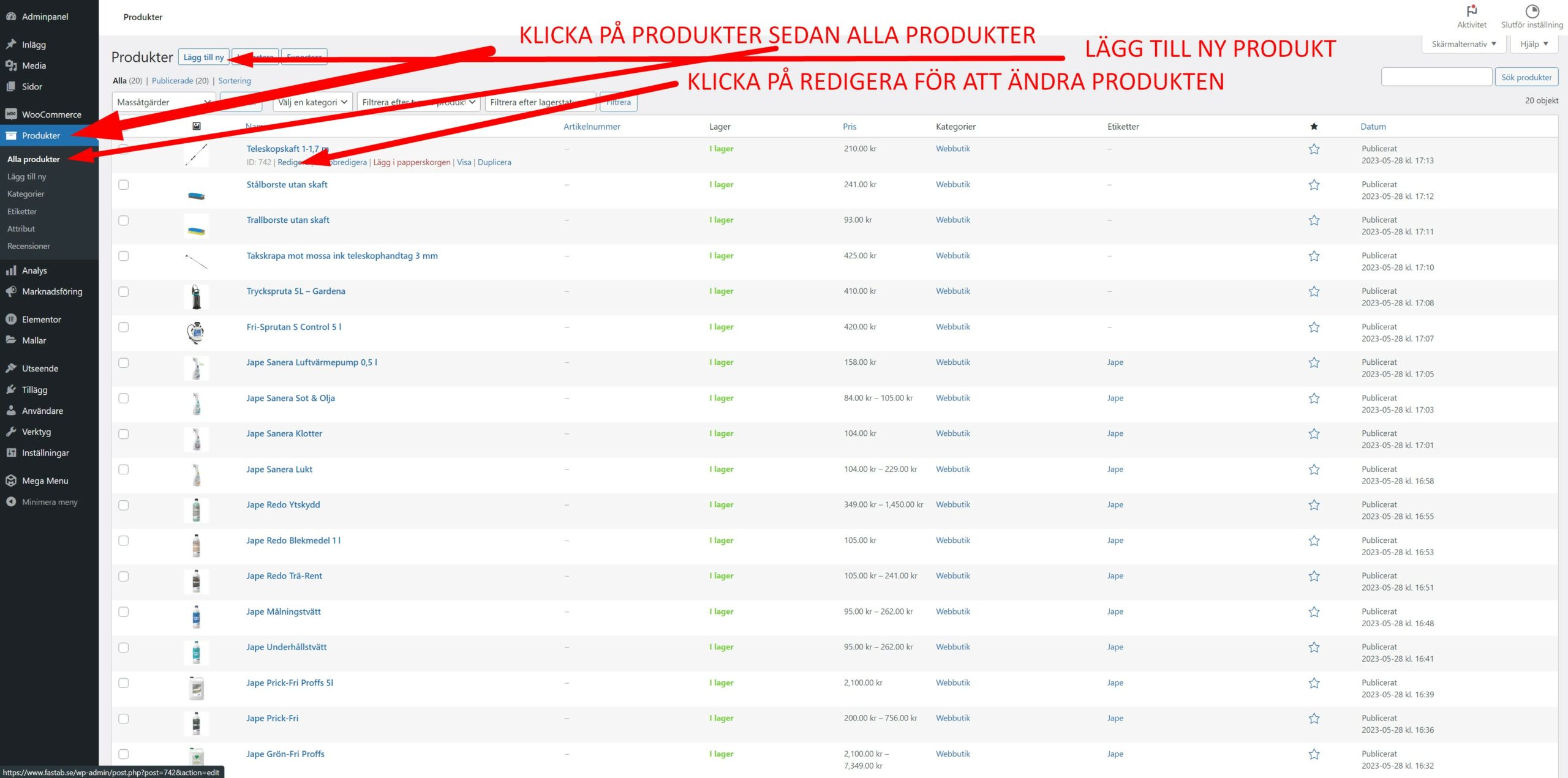Click the Utseende brush icon
The image size is (1568, 778).
(x=11, y=368)
